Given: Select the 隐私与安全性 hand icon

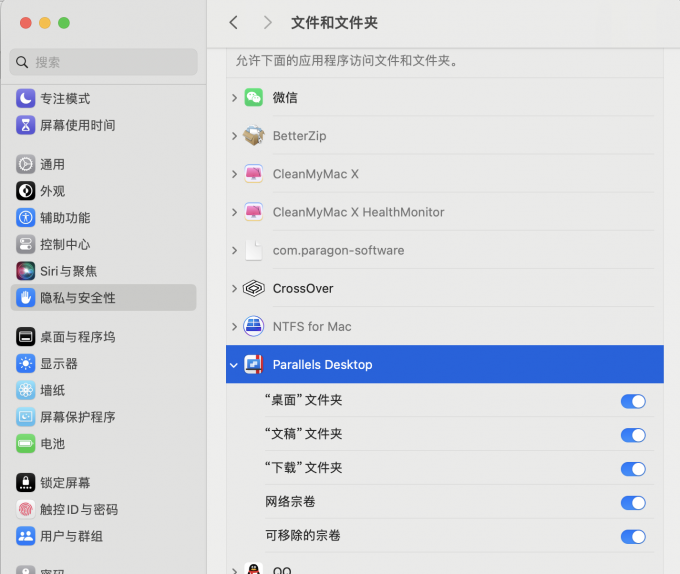Looking at the screenshot, I should coord(26,297).
